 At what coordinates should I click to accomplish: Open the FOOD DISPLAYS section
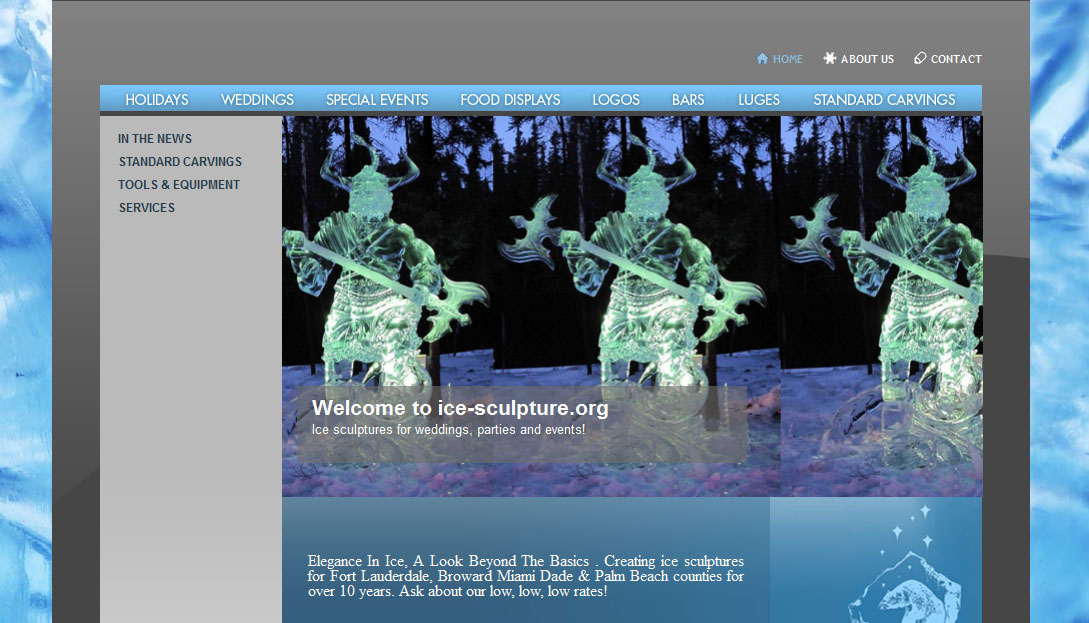pos(510,99)
